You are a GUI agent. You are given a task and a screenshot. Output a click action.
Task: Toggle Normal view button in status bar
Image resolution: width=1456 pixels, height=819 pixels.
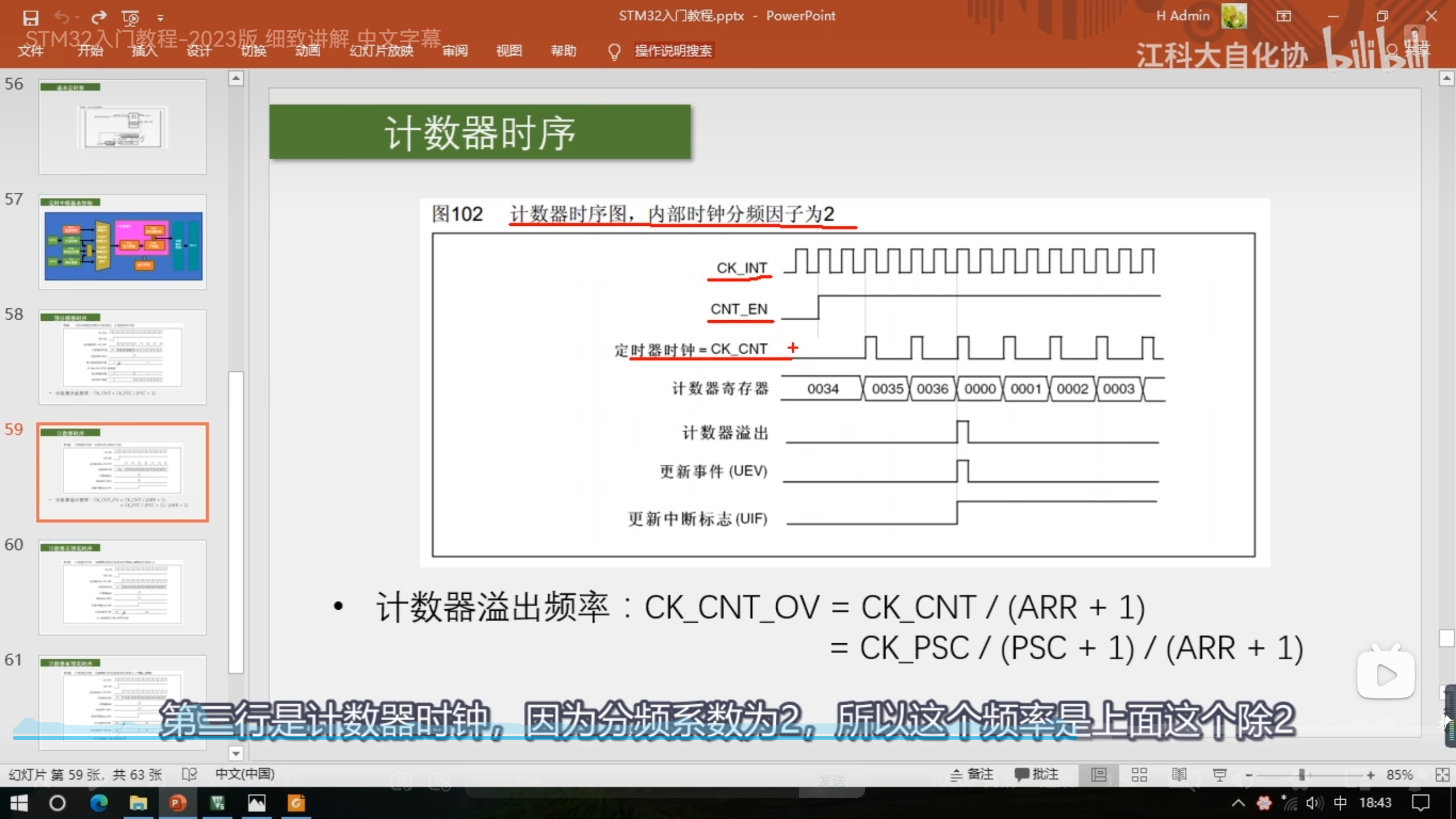1099,775
